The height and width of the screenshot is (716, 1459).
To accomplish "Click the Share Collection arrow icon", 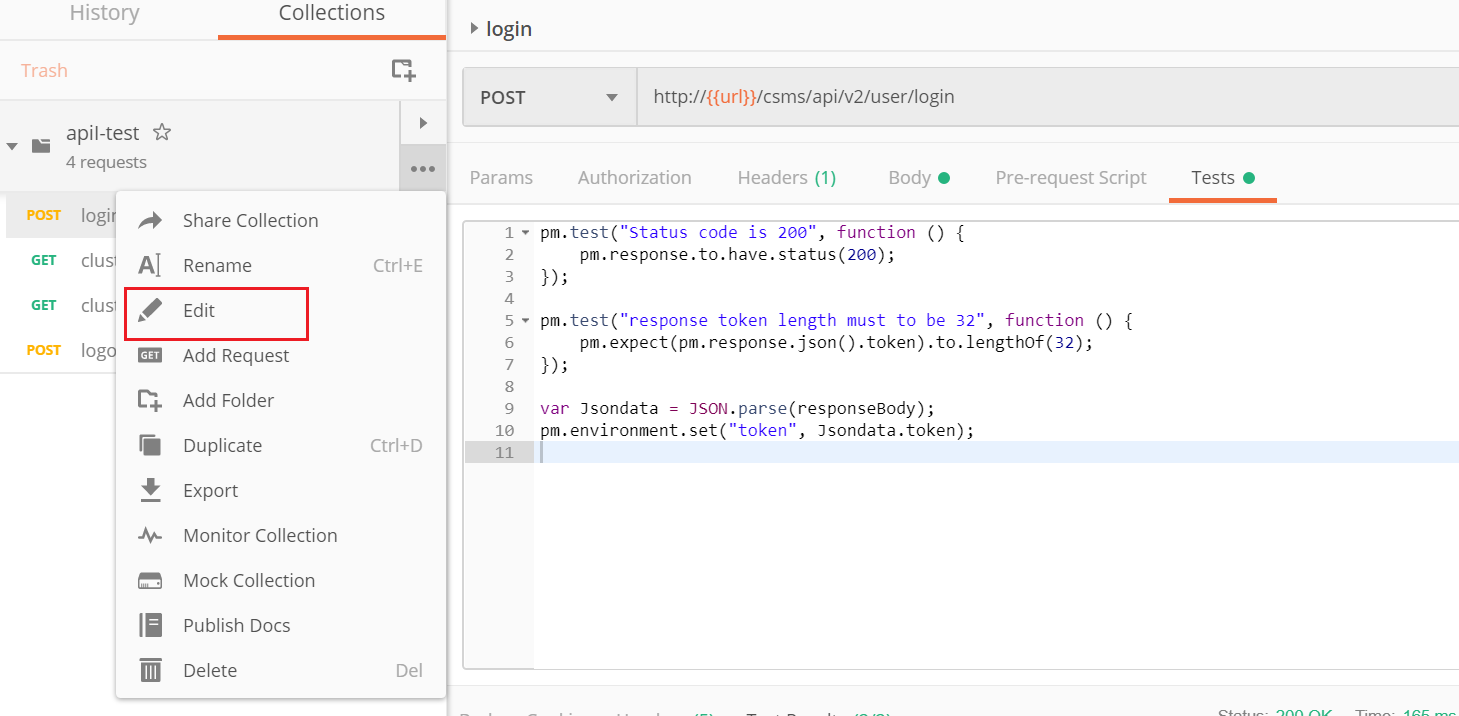I will (150, 221).
